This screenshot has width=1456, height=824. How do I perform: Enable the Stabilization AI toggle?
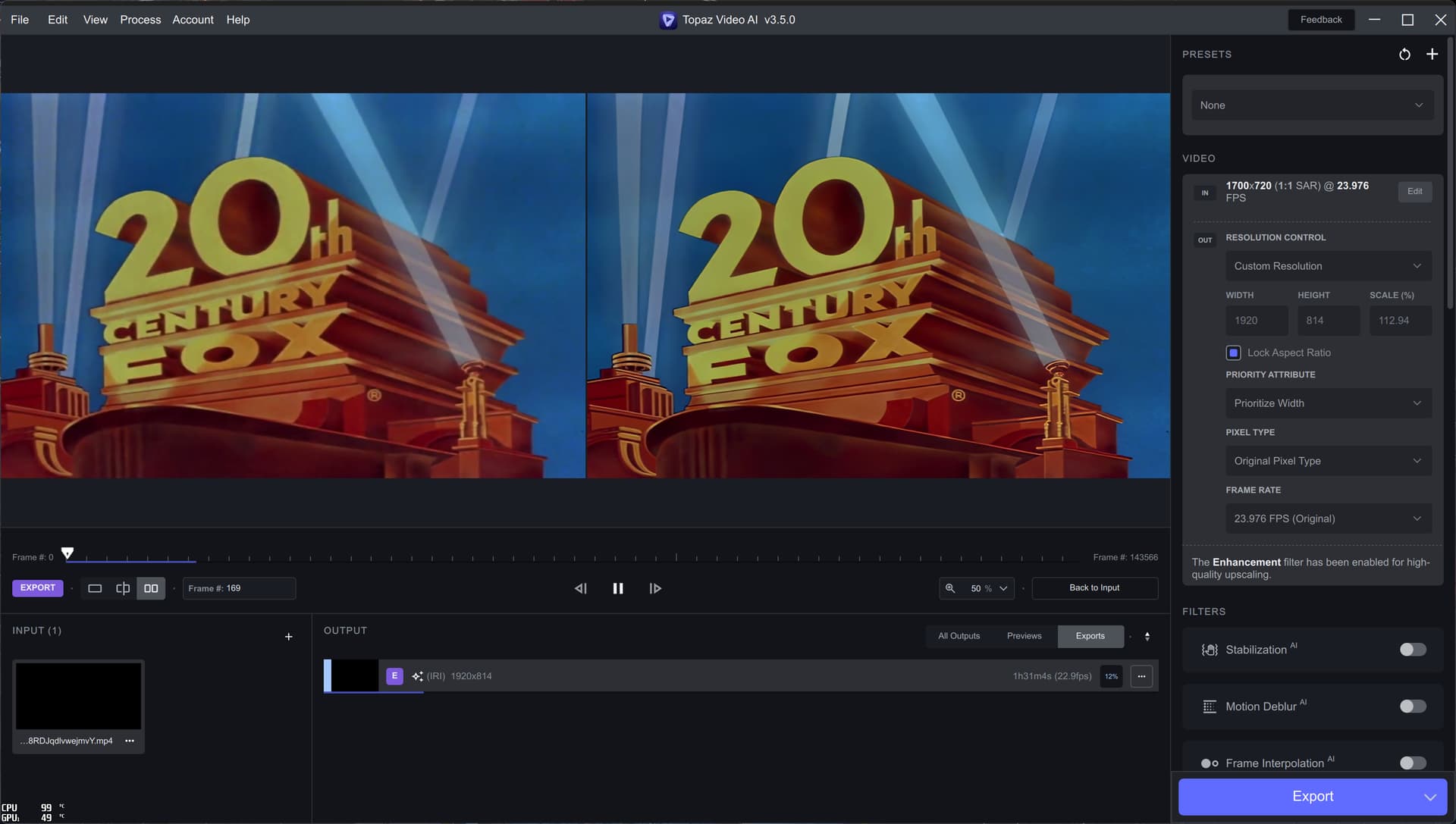[x=1412, y=650]
